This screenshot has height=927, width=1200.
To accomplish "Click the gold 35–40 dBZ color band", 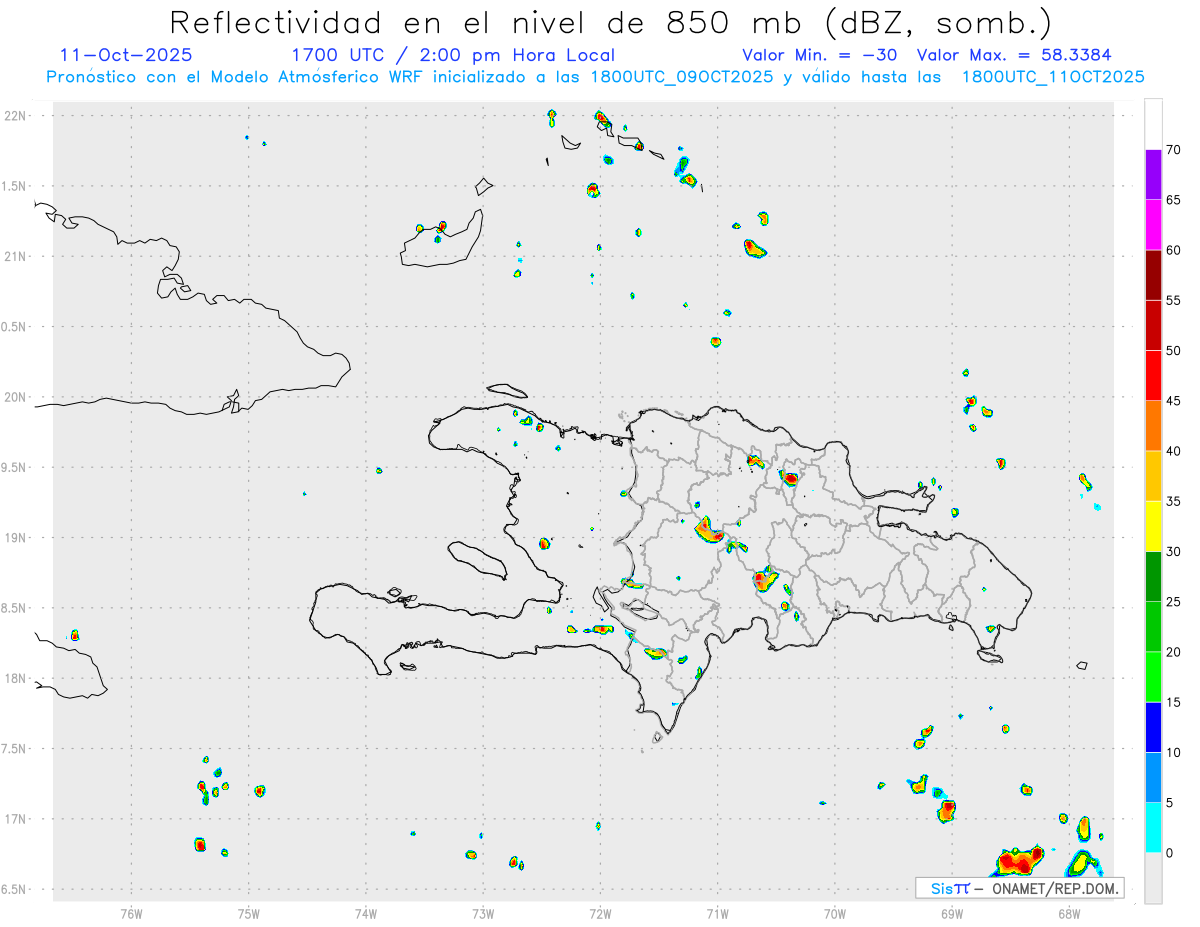I will click(x=1153, y=476).
